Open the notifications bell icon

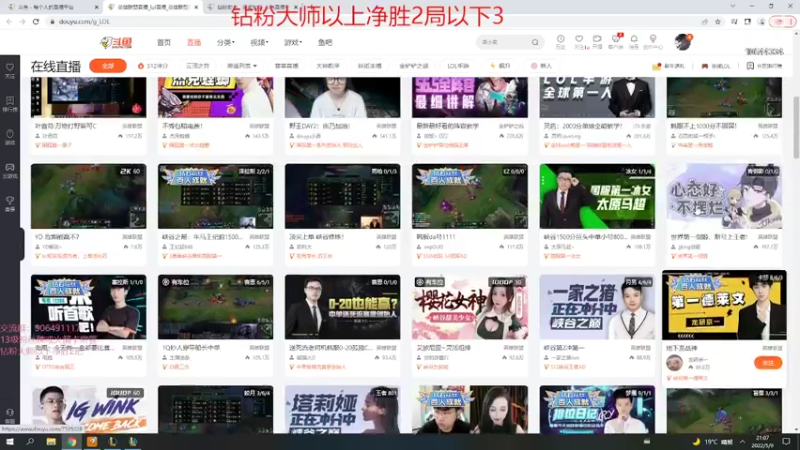pyautogui.click(x=634, y=41)
